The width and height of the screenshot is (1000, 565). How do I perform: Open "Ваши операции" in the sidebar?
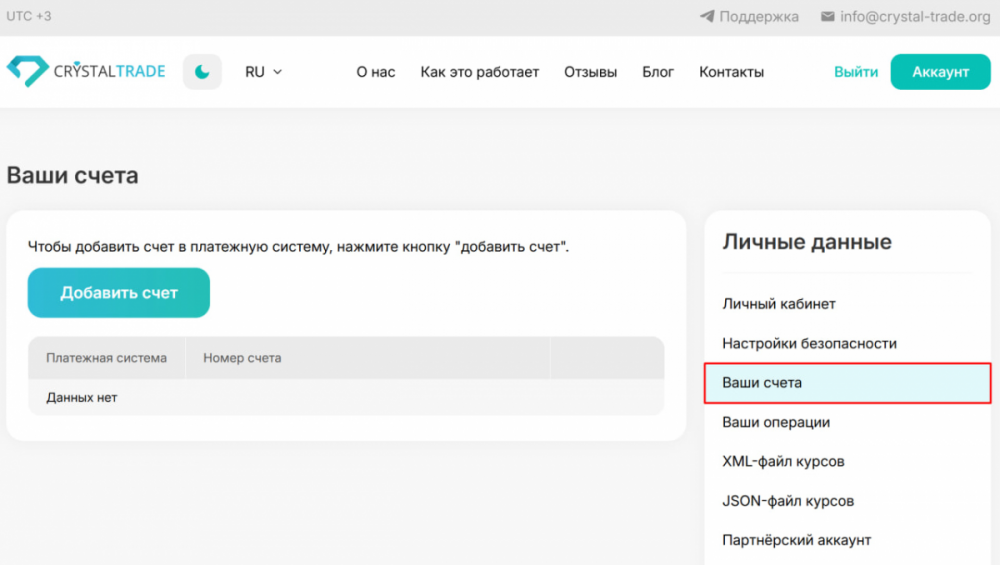tap(776, 422)
